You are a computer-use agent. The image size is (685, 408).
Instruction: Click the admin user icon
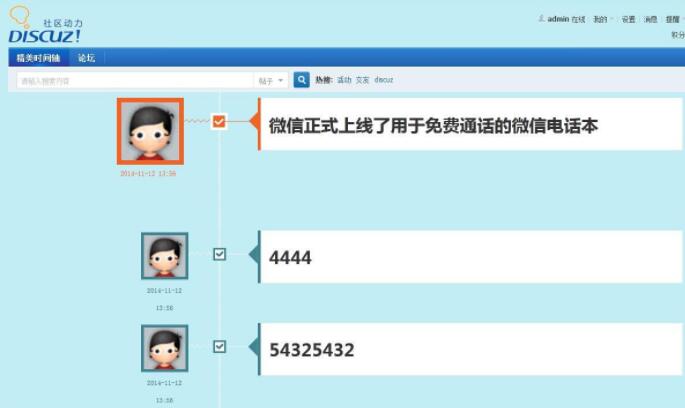(x=541, y=18)
